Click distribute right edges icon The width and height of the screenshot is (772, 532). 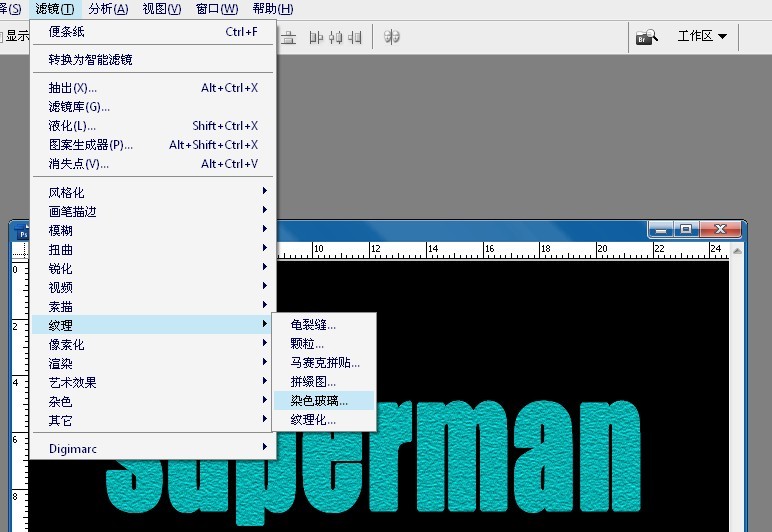[354, 37]
